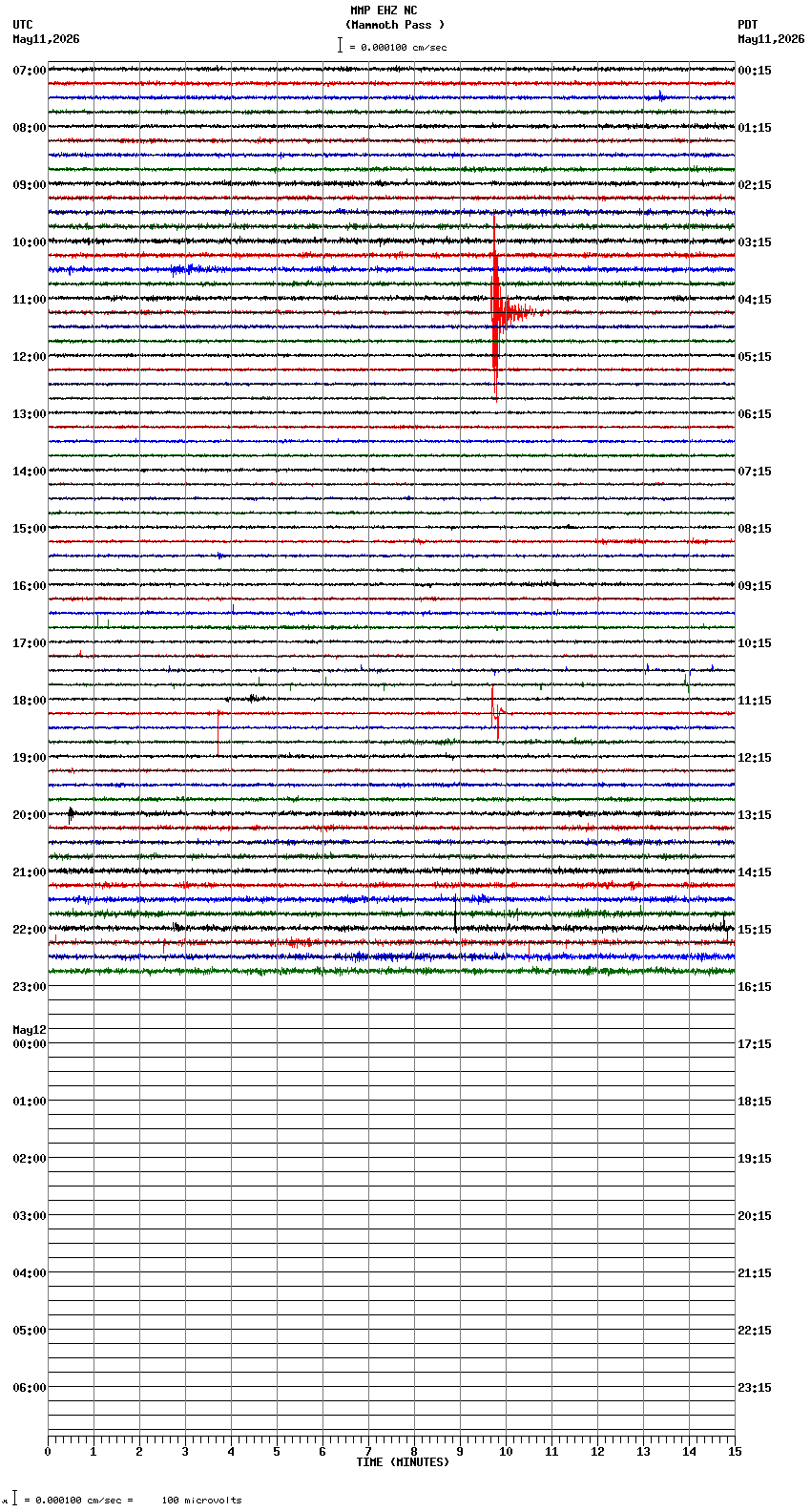The height and width of the screenshot is (1512, 811).
Task: Click the MMP EHZ NC station title
Action: [x=384, y=10]
